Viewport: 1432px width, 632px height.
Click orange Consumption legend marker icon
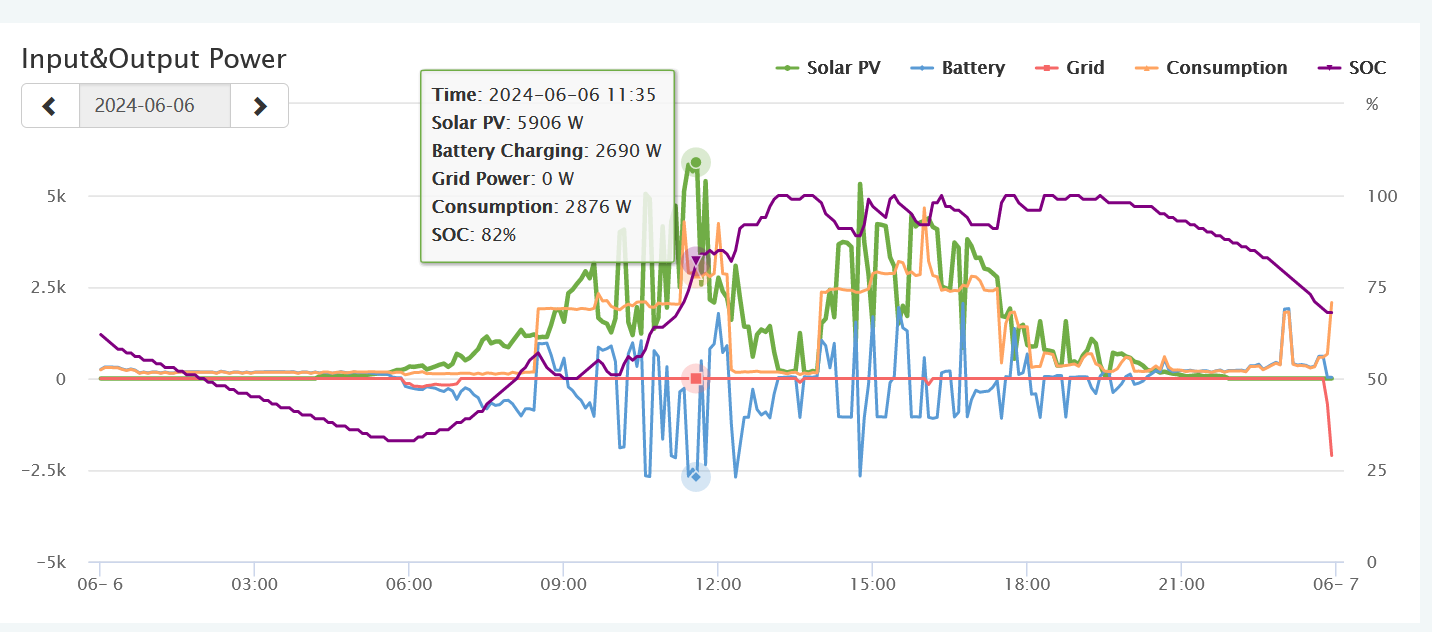coord(1146,68)
